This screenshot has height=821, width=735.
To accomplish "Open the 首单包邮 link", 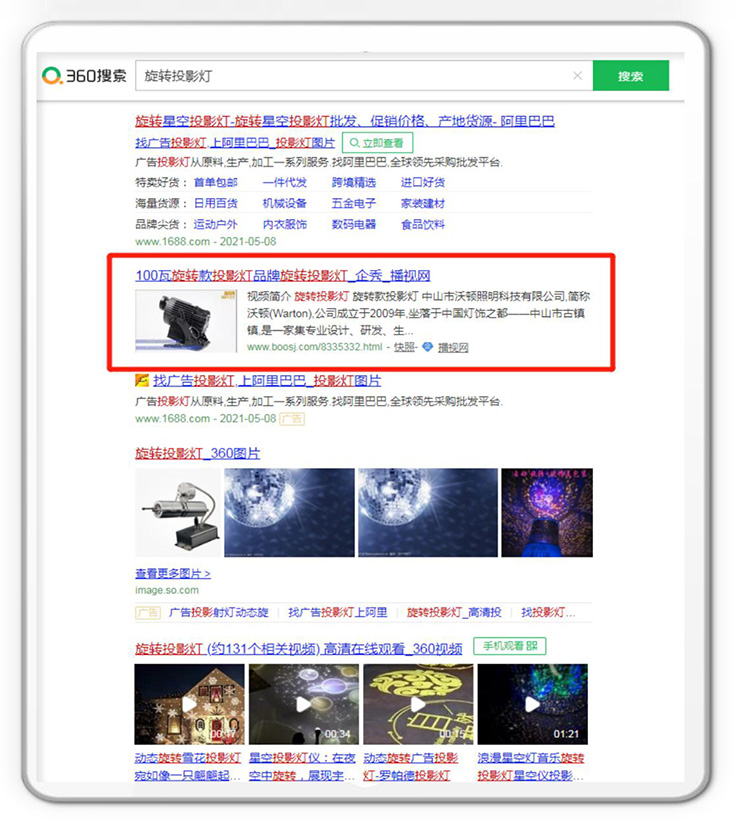I will pyautogui.click(x=215, y=183).
